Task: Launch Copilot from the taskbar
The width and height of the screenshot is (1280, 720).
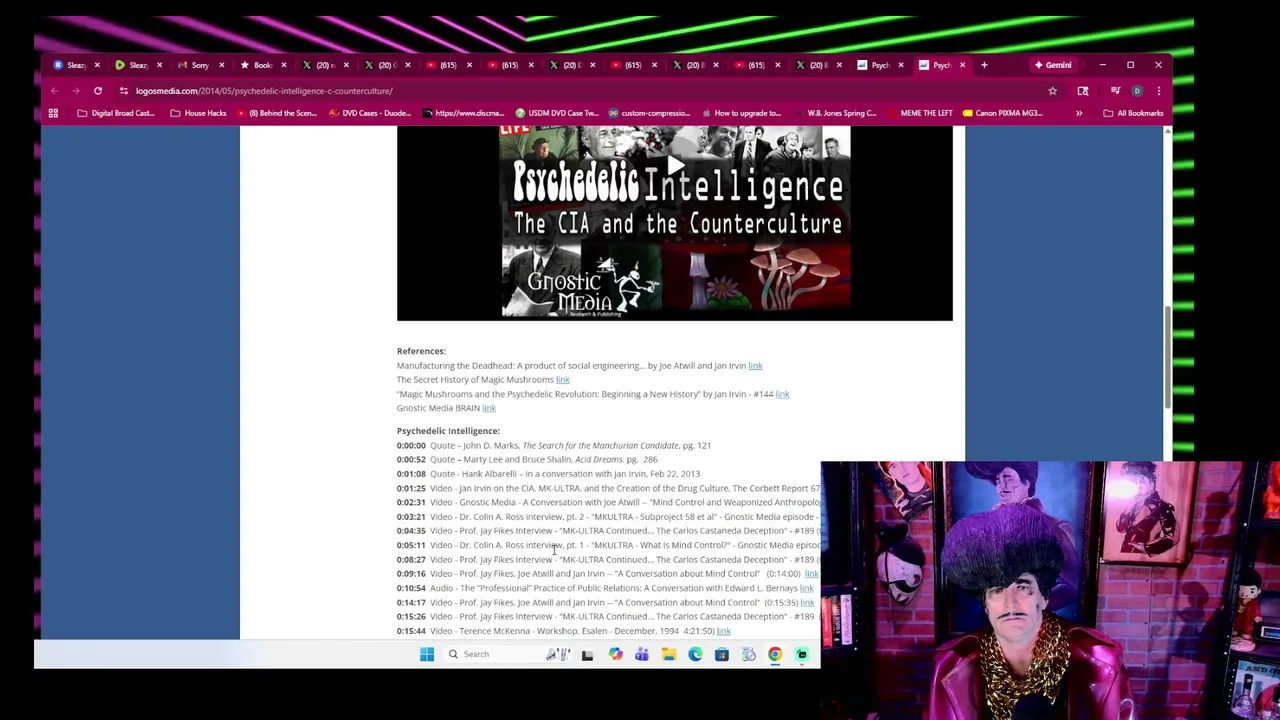Action: click(x=615, y=654)
